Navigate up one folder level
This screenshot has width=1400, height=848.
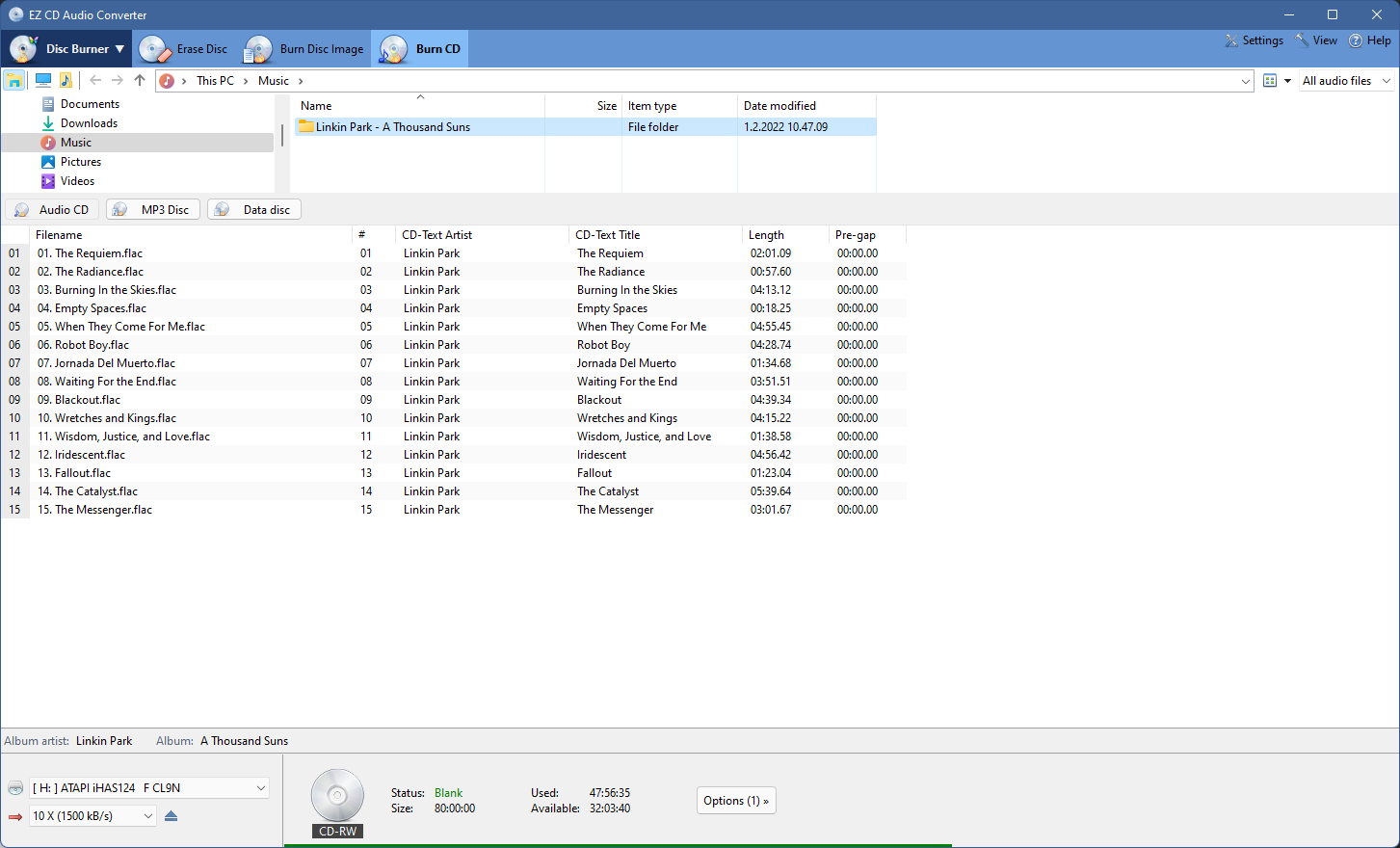pyautogui.click(x=139, y=80)
